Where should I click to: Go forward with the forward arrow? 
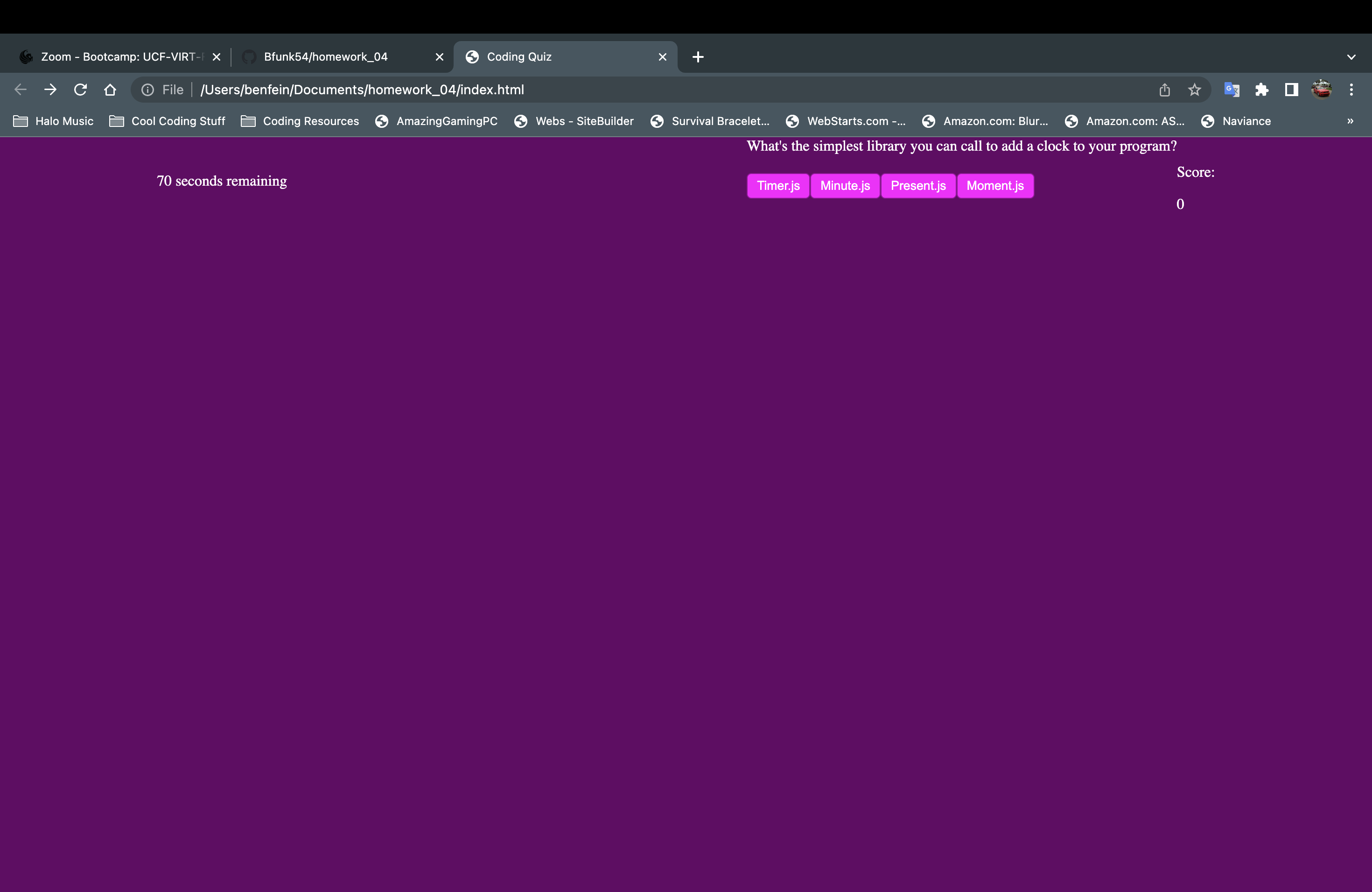pyautogui.click(x=50, y=90)
